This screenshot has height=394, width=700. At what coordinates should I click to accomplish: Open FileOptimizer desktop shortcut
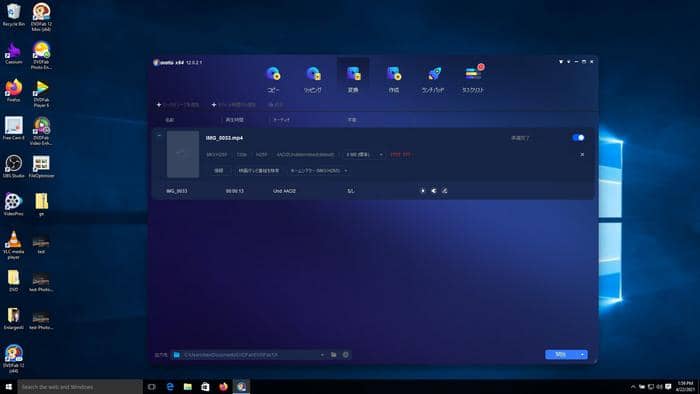tap(41, 166)
